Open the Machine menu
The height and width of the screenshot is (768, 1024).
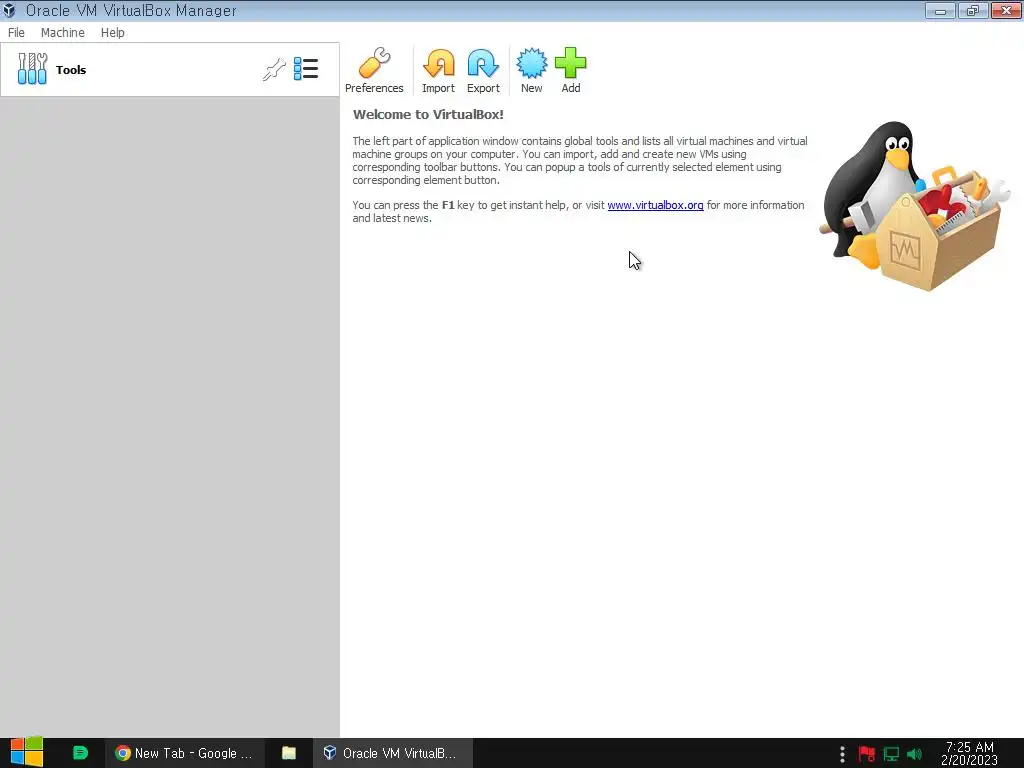click(63, 33)
